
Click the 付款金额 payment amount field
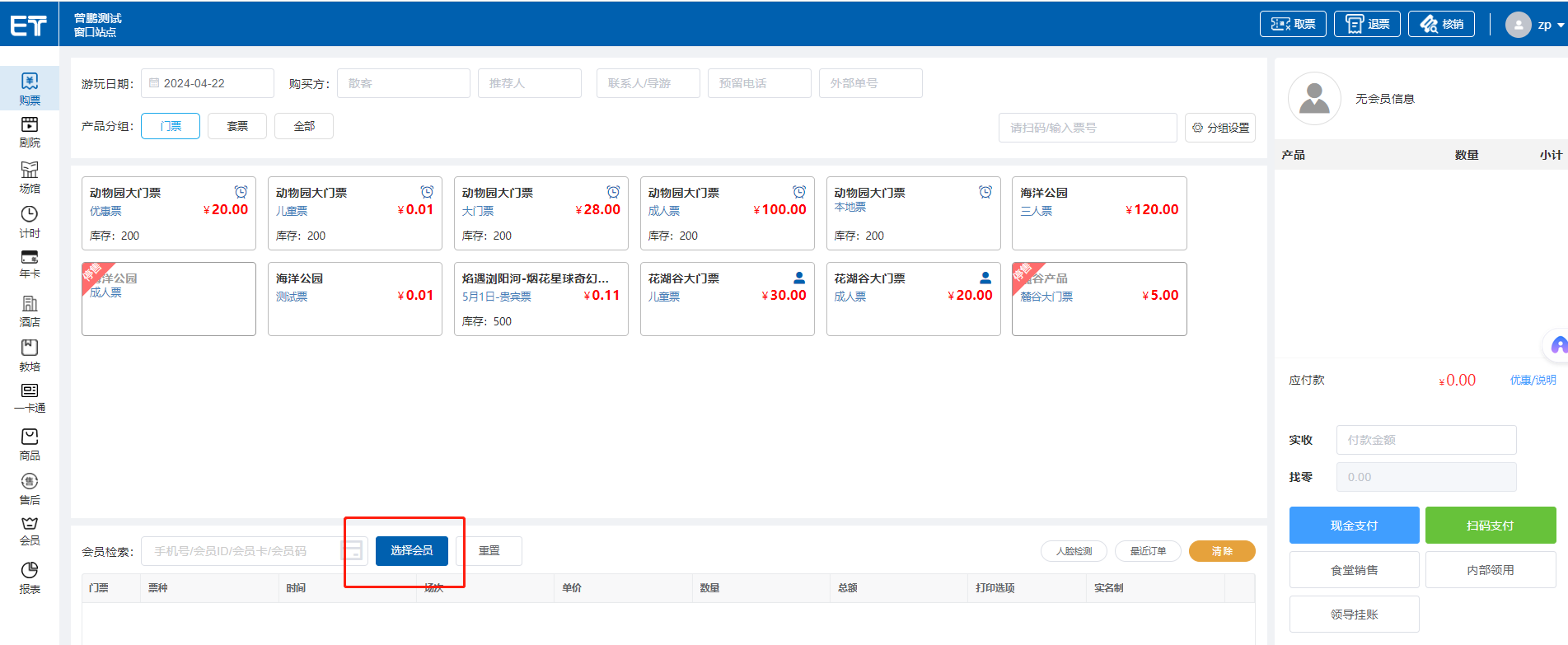[1425, 440]
